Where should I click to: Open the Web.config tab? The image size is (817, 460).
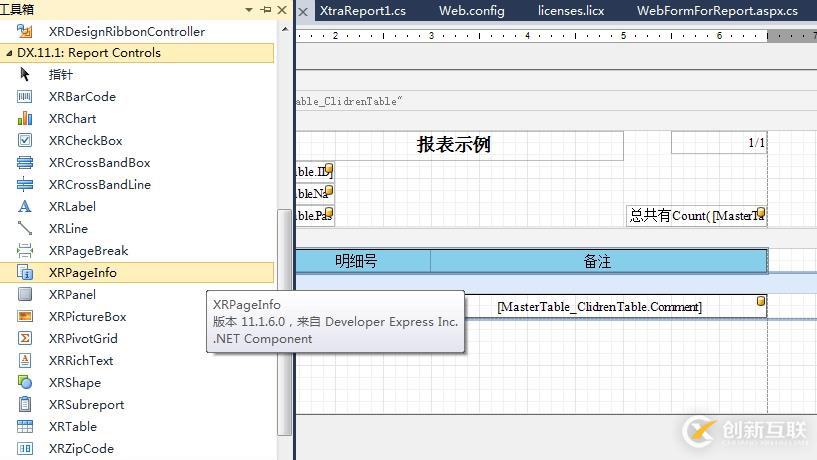[x=472, y=10]
